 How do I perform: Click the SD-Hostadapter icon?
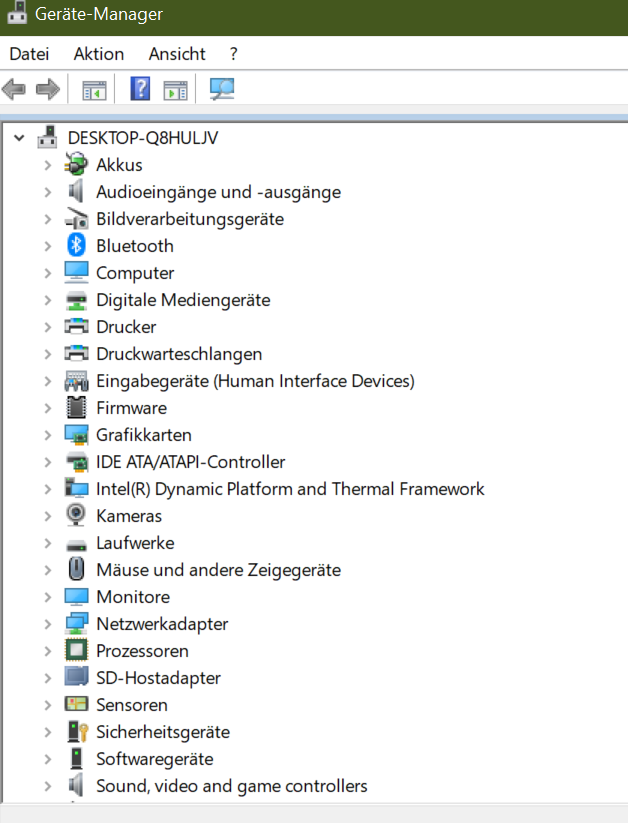(x=76, y=676)
